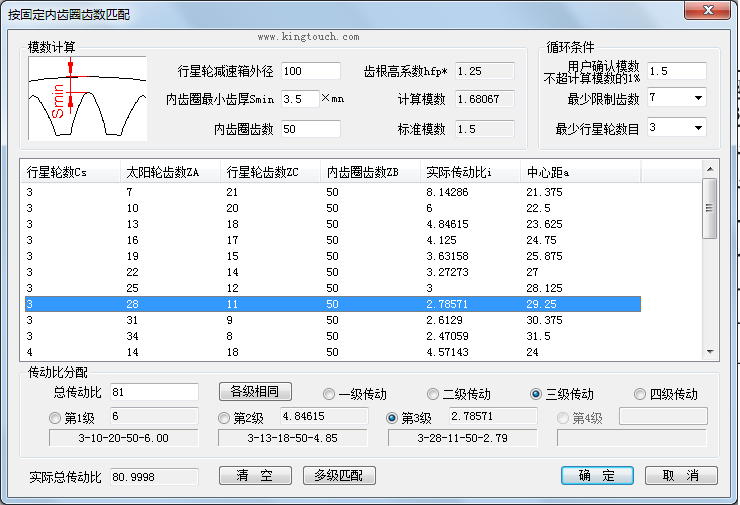Select the row with ratio 4.57143

333,353
